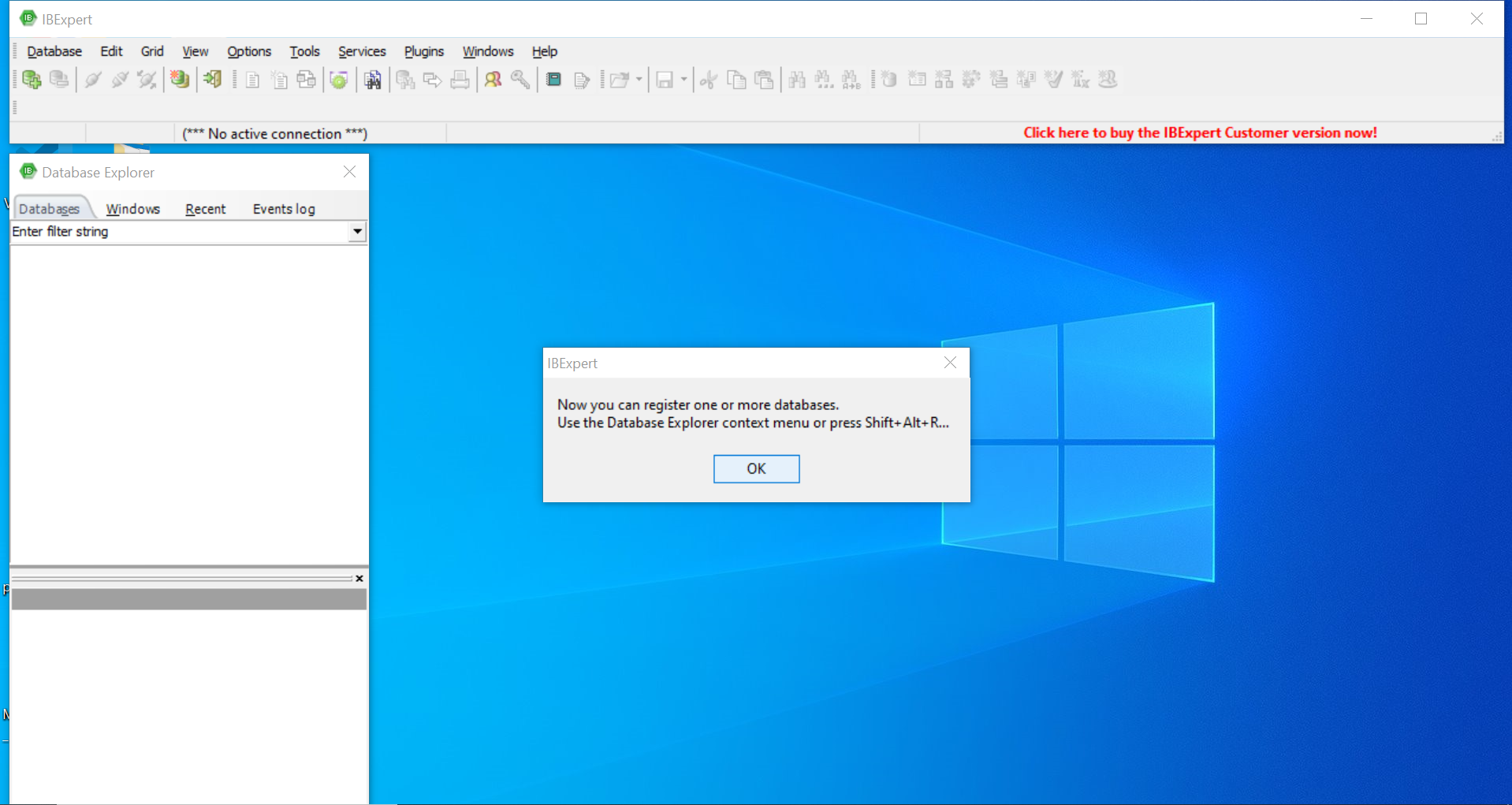The width and height of the screenshot is (1512, 805).
Task: Click the New Role person toolbar icon
Action: pyautogui.click(x=1108, y=80)
